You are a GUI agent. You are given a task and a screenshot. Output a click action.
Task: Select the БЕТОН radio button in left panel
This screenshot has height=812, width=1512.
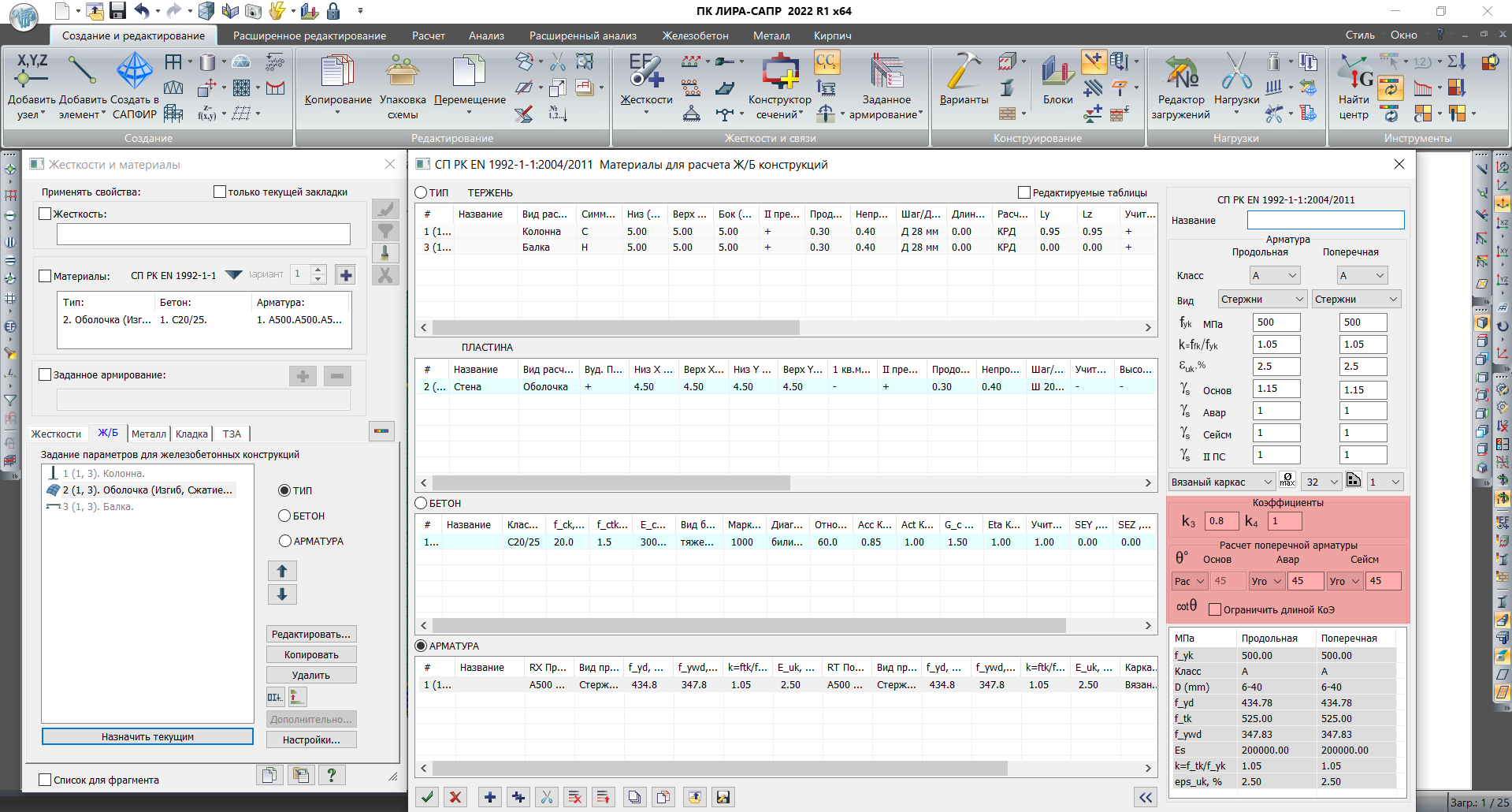click(285, 516)
